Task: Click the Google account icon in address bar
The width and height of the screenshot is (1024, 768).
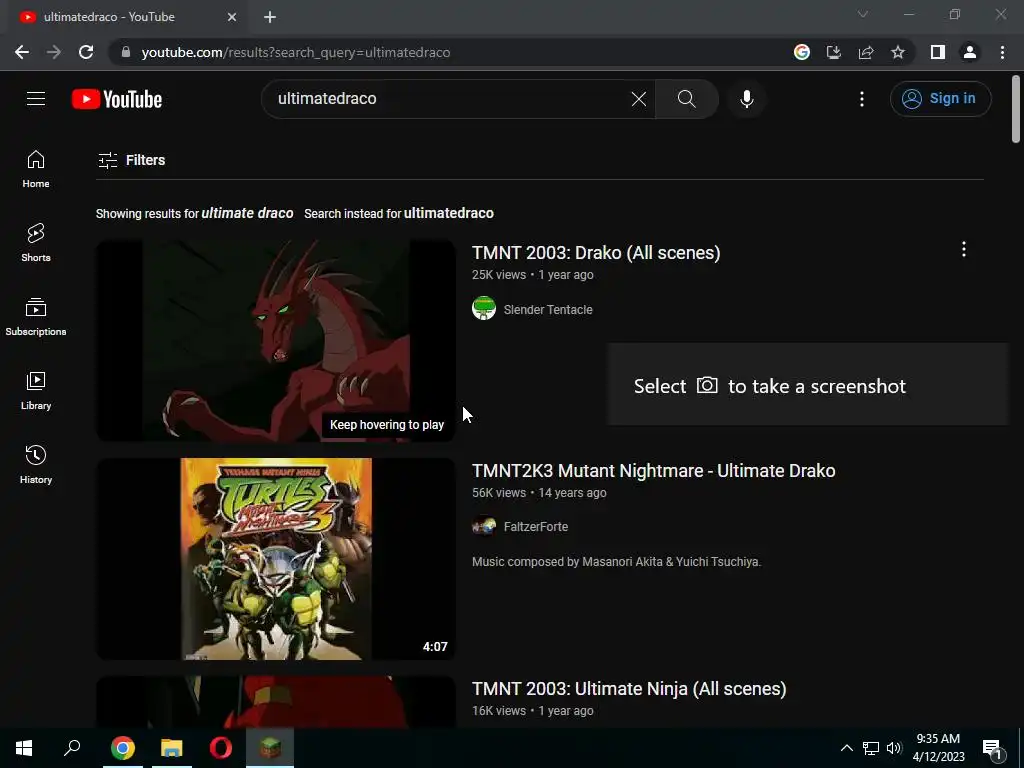Action: coord(801,52)
